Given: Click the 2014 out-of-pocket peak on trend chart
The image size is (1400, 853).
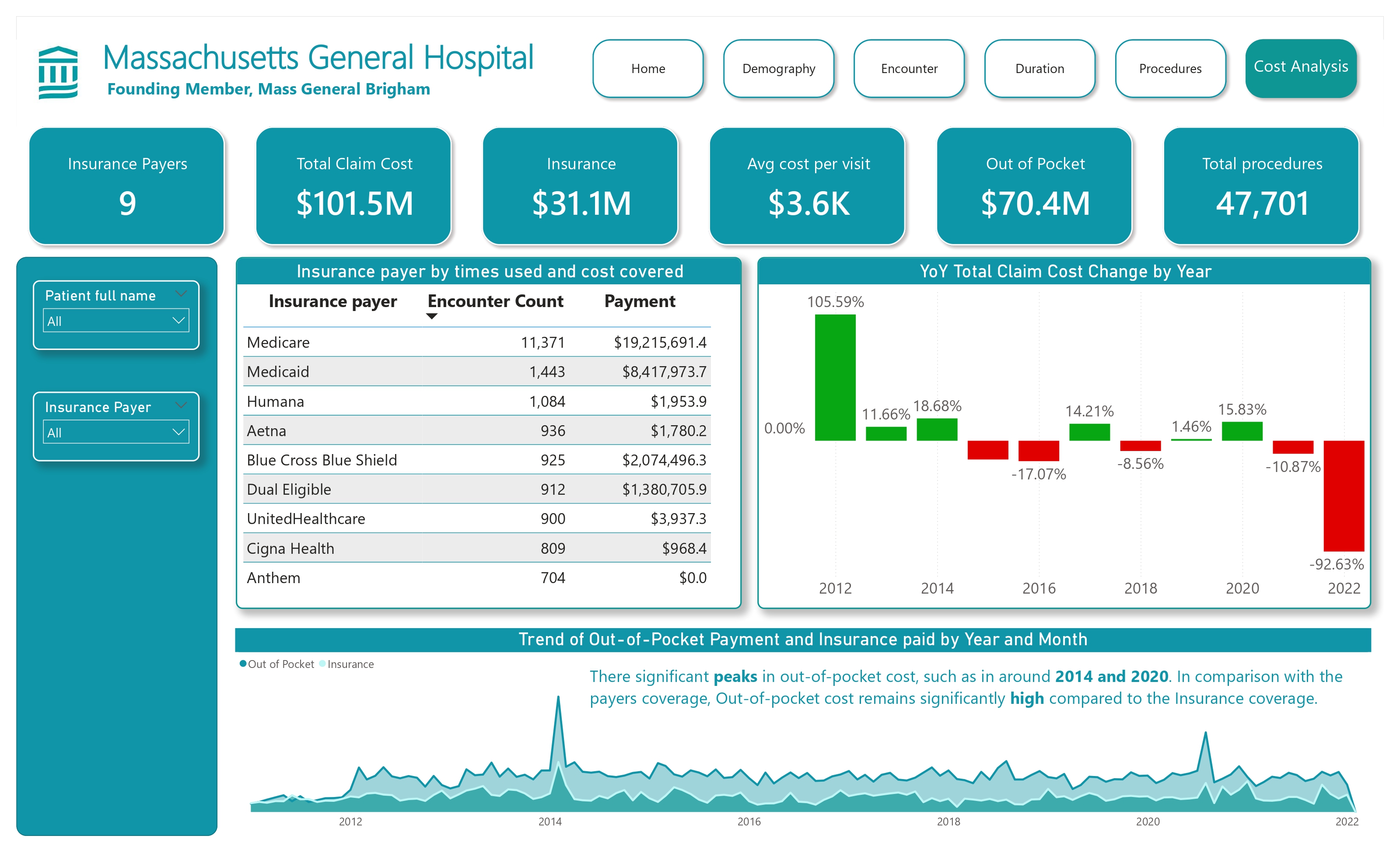Looking at the screenshot, I should 558,697.
